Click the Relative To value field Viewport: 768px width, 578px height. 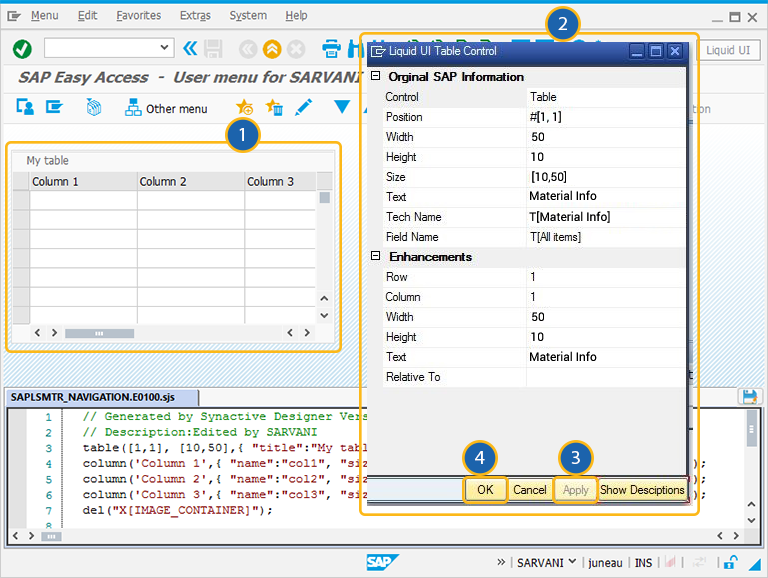pos(606,377)
